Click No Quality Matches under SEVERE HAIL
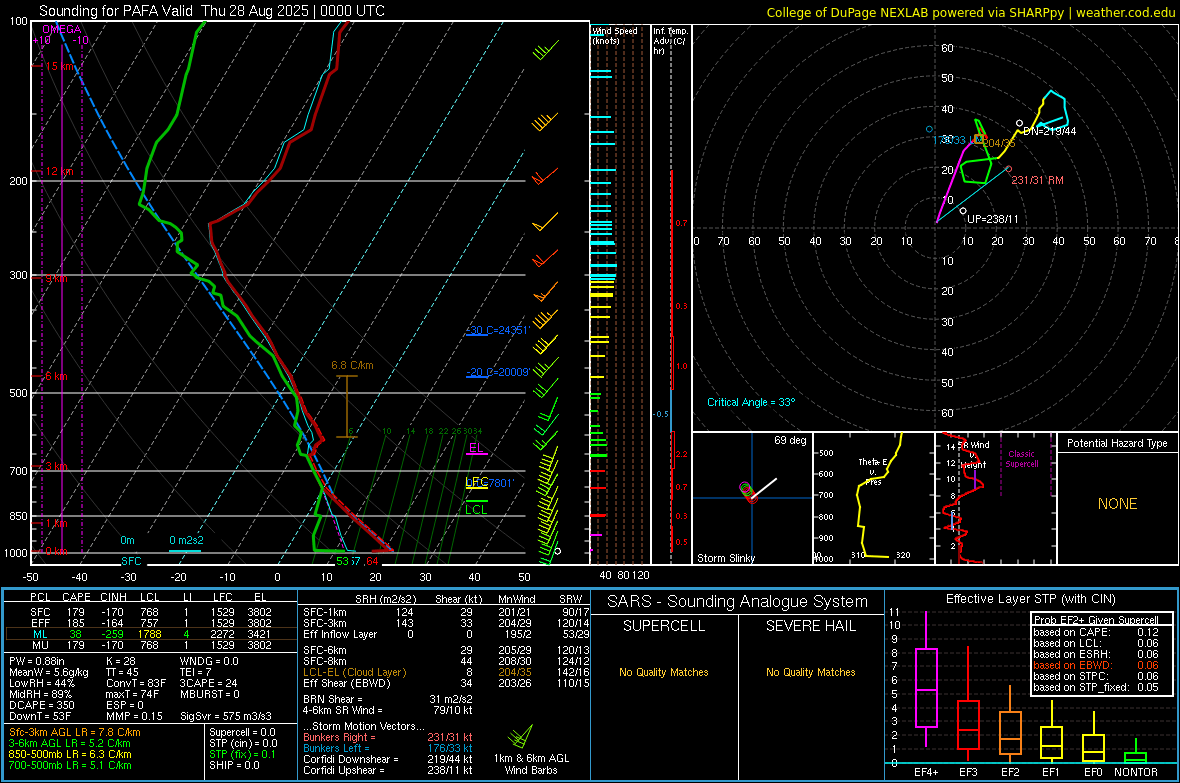 (x=810, y=672)
